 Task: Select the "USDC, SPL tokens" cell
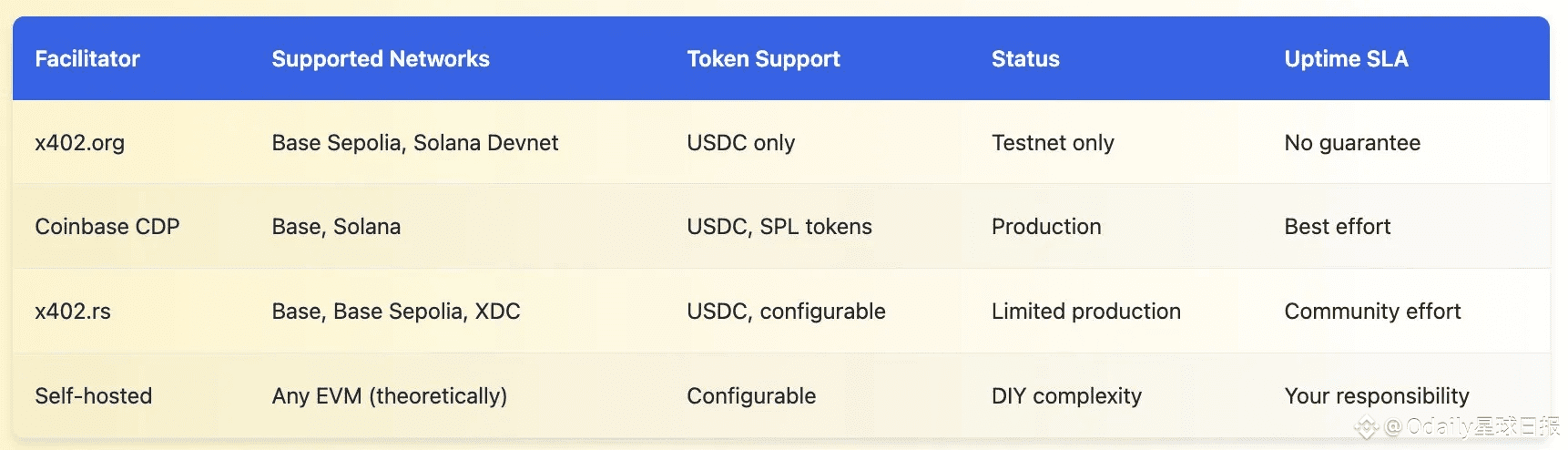pyautogui.click(x=779, y=227)
